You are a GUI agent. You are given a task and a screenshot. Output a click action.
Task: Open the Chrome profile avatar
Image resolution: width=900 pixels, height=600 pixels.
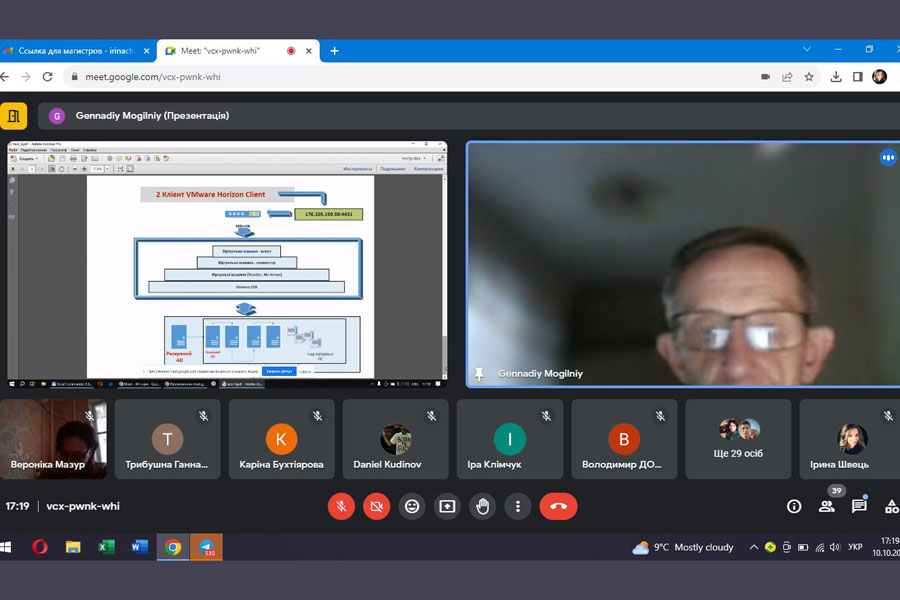(879, 76)
